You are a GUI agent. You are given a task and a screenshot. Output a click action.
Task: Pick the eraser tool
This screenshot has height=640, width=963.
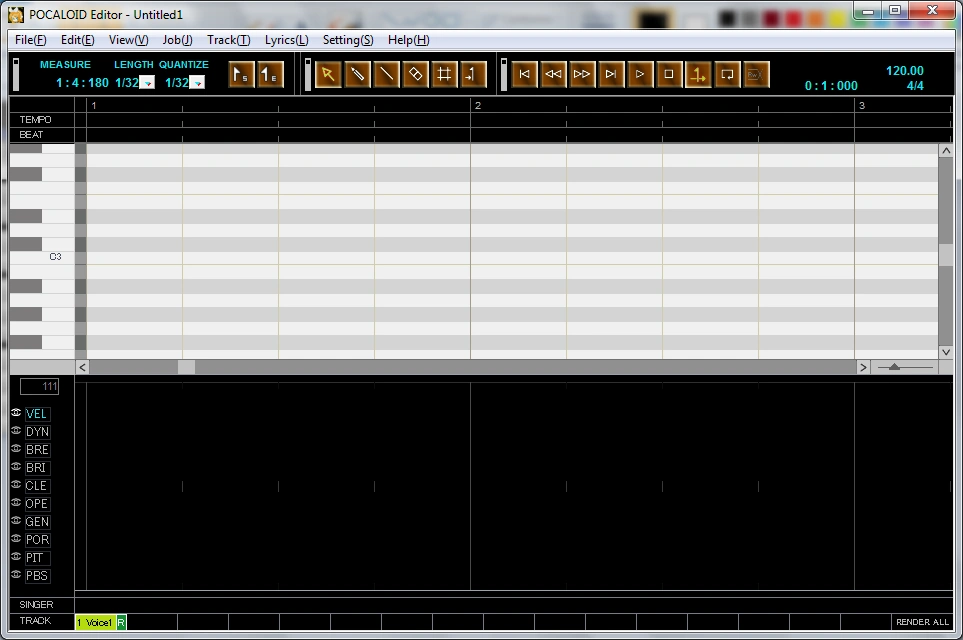point(416,75)
